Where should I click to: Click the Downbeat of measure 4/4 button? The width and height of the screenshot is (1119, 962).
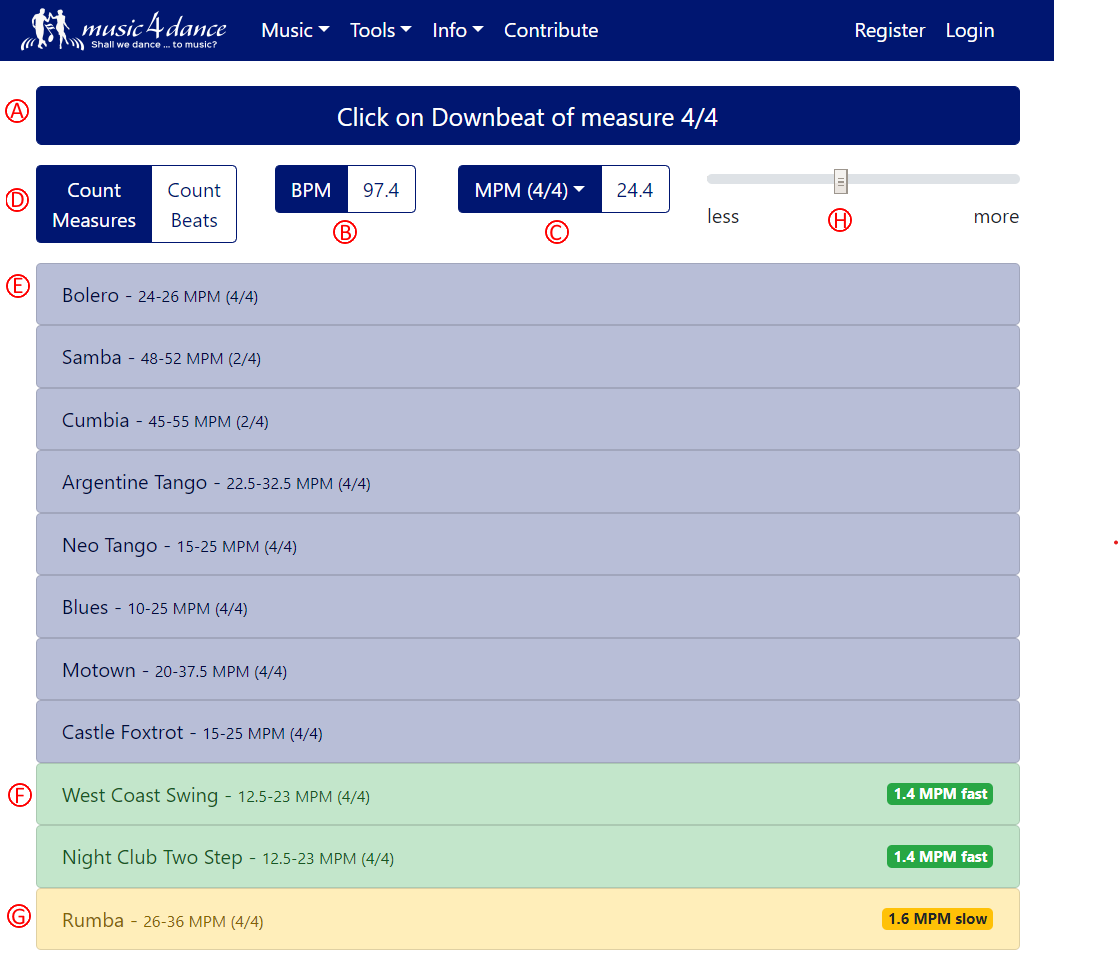[527, 116]
